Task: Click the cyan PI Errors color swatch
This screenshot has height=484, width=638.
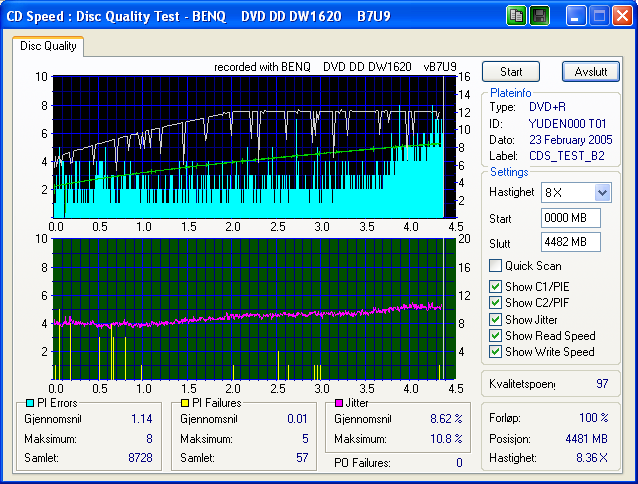Action: point(30,403)
